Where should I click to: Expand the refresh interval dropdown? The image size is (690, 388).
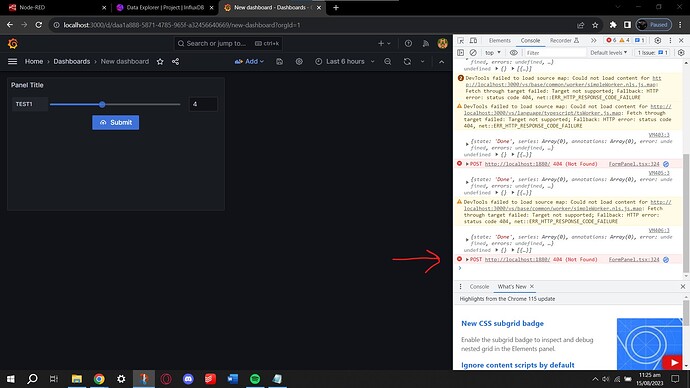[x=422, y=62]
